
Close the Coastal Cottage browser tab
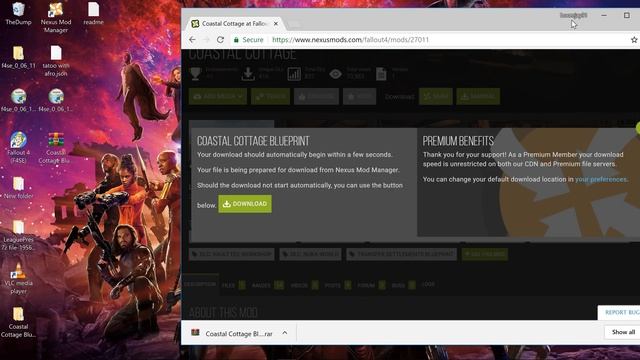click(x=276, y=24)
